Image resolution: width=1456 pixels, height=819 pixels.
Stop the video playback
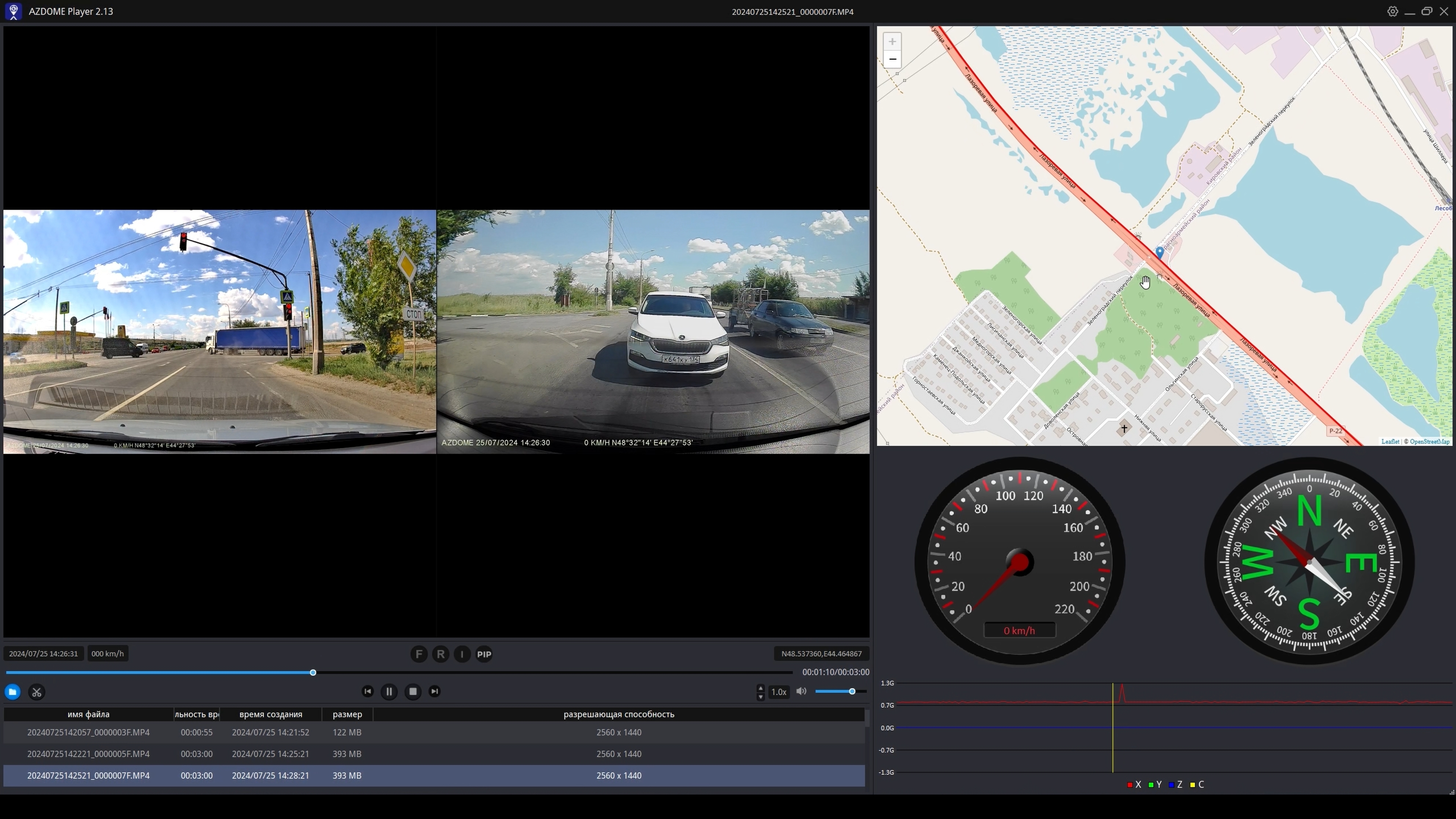[x=413, y=691]
